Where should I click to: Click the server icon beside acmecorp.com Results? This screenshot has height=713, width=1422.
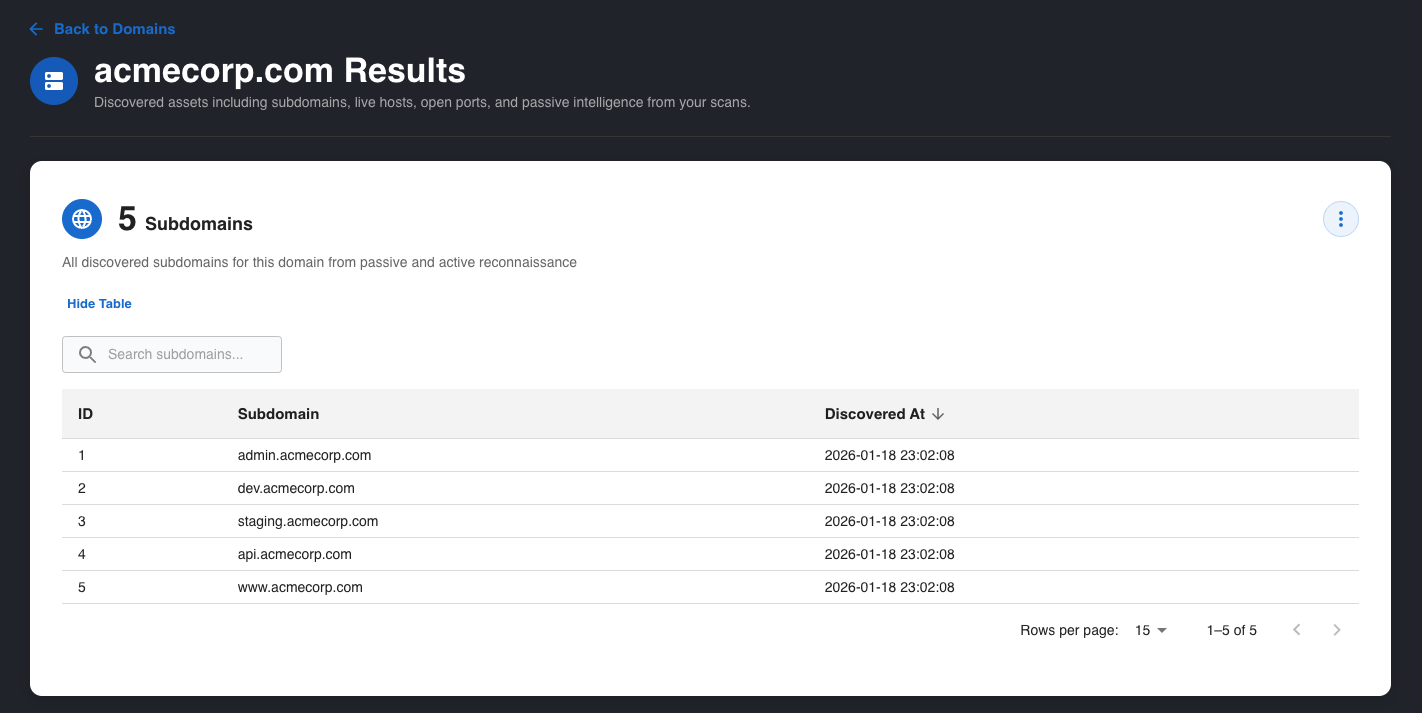pyautogui.click(x=54, y=81)
